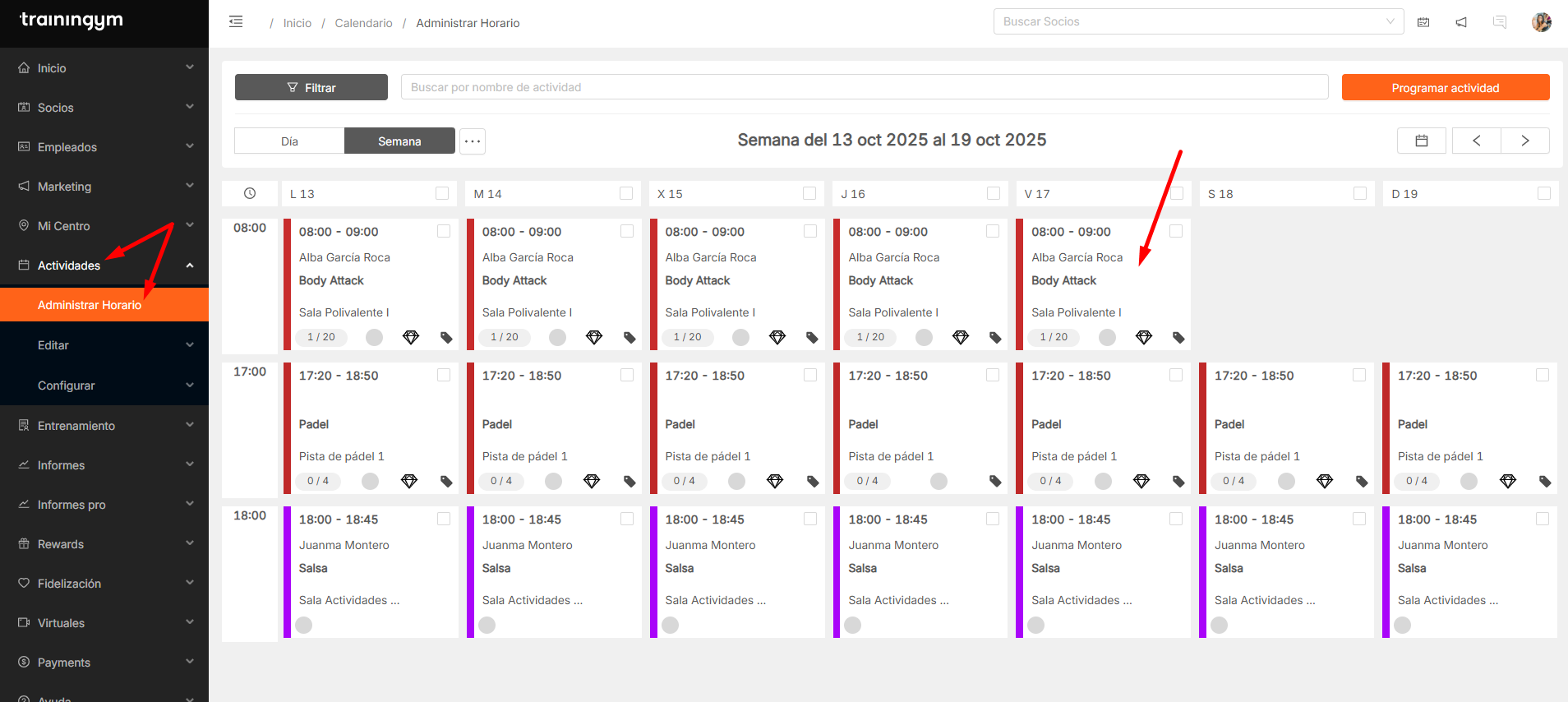Screen dimensions: 1568x702
Task: Click the Filtrar button
Action: pyautogui.click(x=311, y=88)
